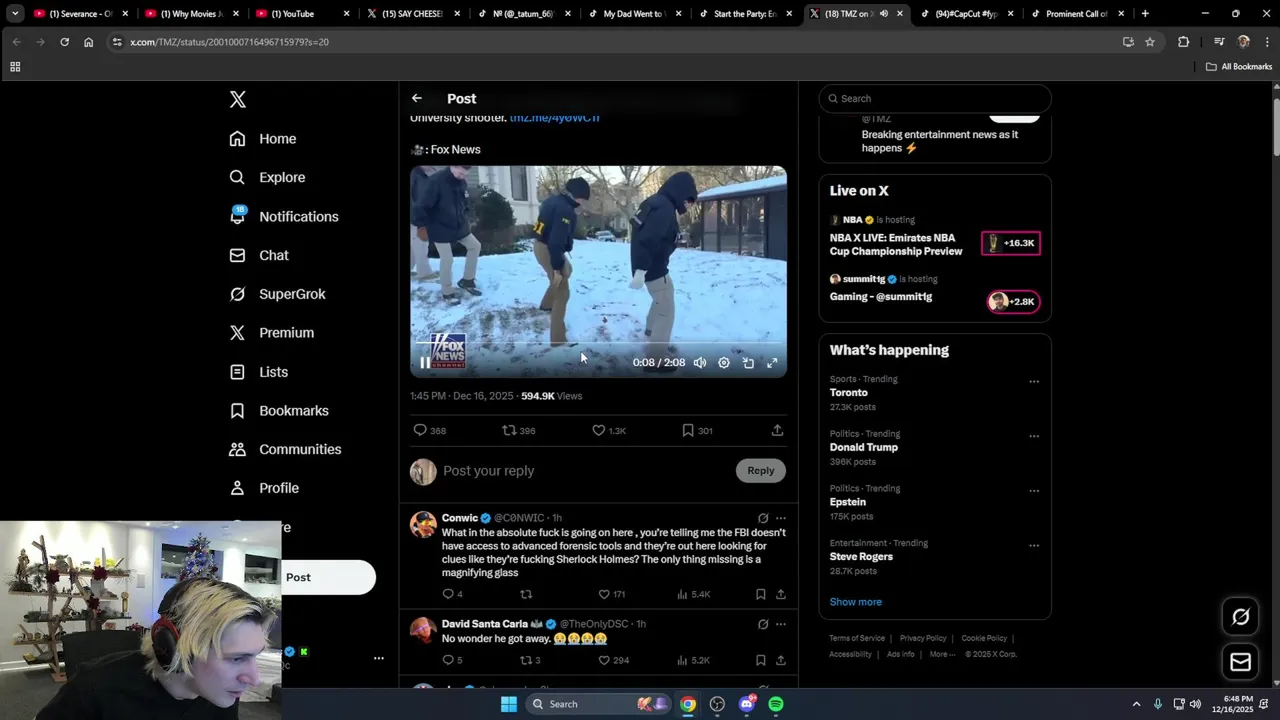Bookmark the TMZ post with 301
1280x720 pixels.
[687, 430]
